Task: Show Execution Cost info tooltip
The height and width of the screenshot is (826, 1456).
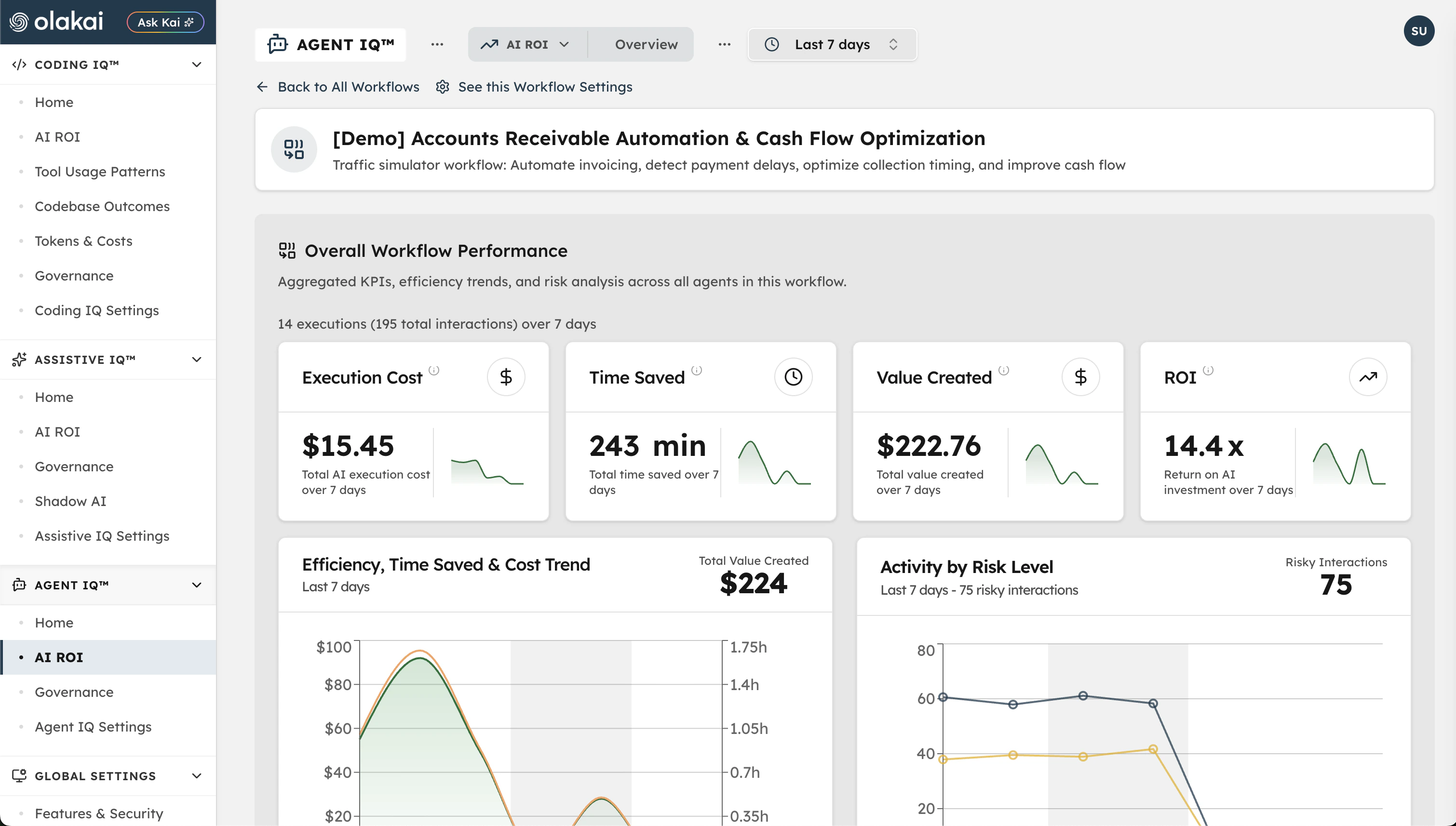Action: pos(434,371)
